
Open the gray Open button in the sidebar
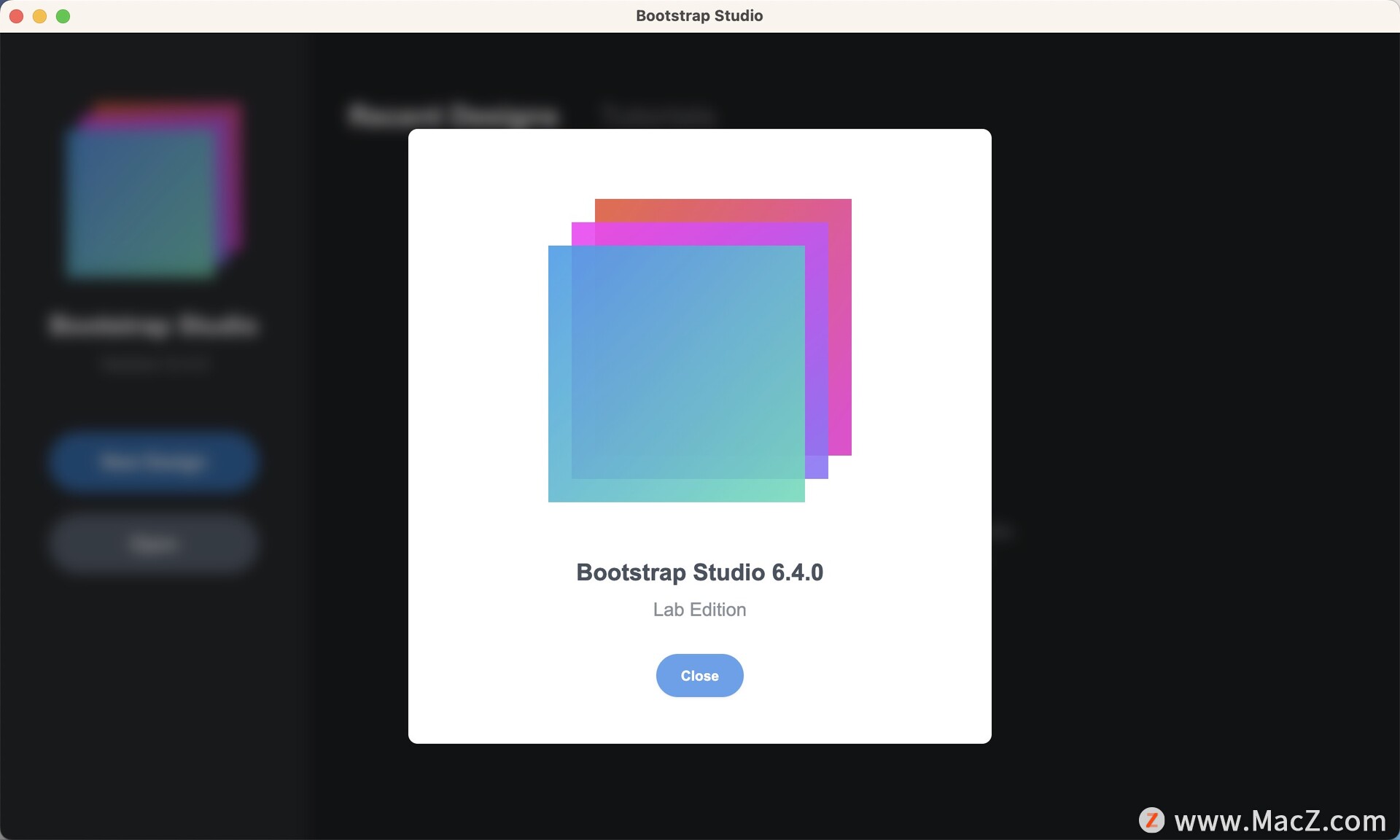(x=153, y=543)
